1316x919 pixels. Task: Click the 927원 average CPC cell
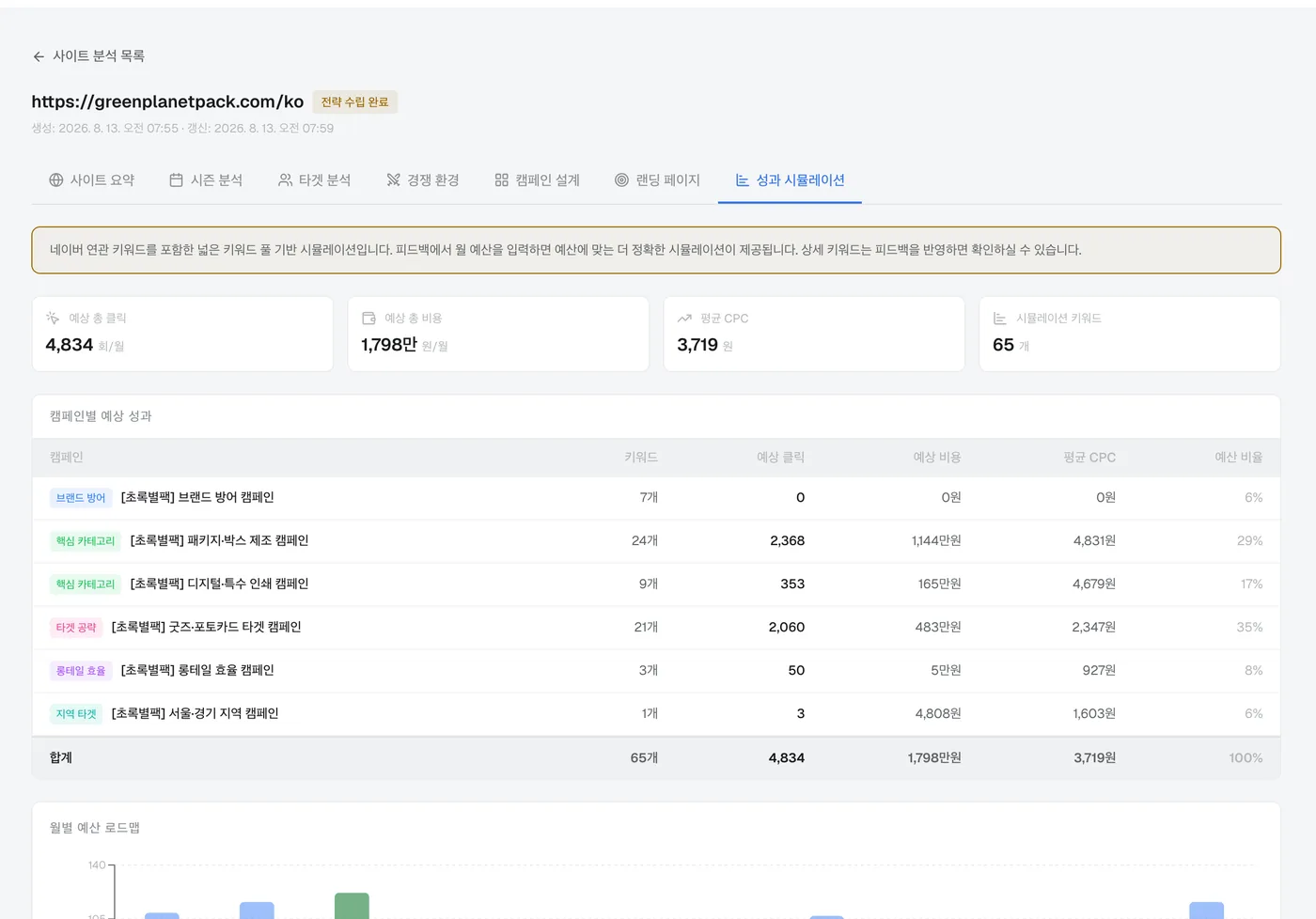[x=1099, y=671]
